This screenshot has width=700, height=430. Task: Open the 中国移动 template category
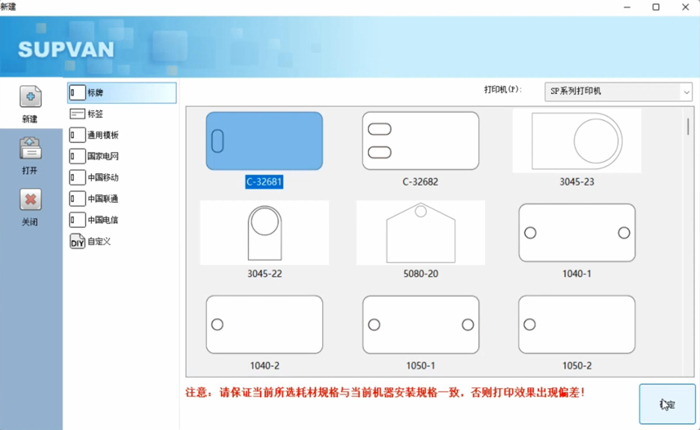coord(102,177)
